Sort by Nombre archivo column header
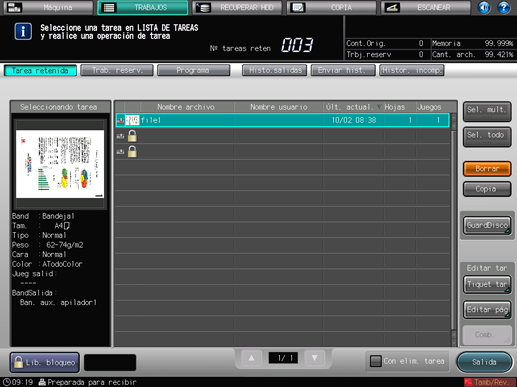The height and width of the screenshot is (387, 517). (x=186, y=107)
